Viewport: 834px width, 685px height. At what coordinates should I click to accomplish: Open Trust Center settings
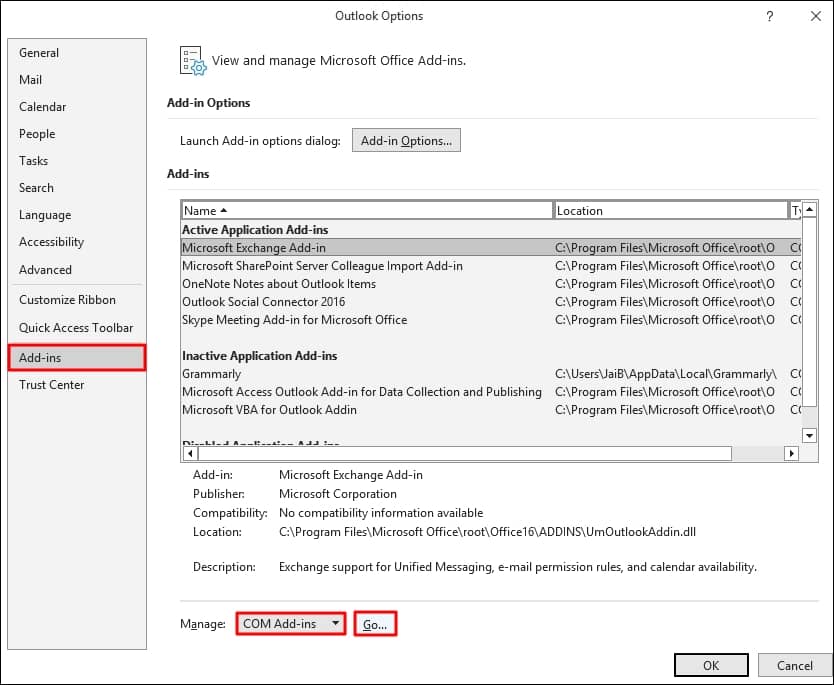click(77, 385)
